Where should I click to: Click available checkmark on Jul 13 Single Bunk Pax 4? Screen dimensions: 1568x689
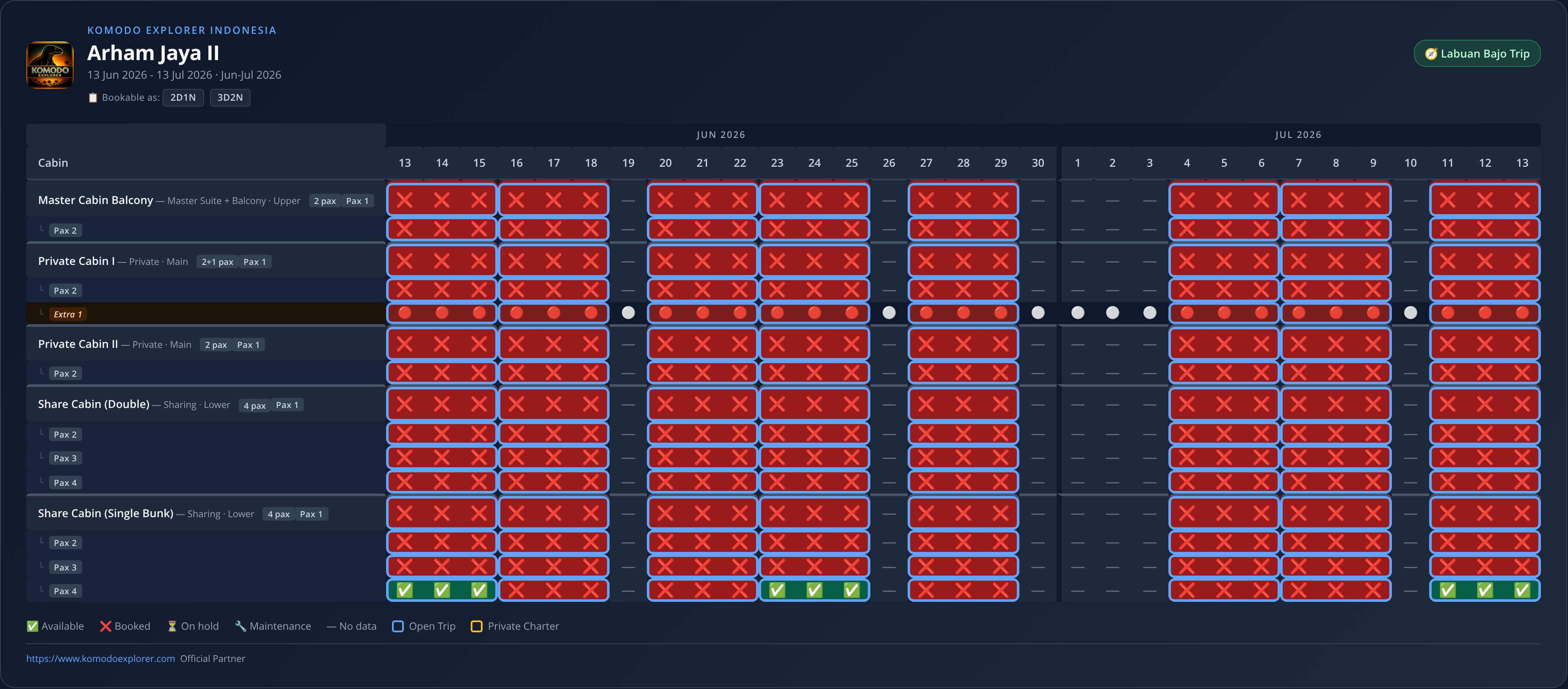pyautogui.click(x=1522, y=590)
